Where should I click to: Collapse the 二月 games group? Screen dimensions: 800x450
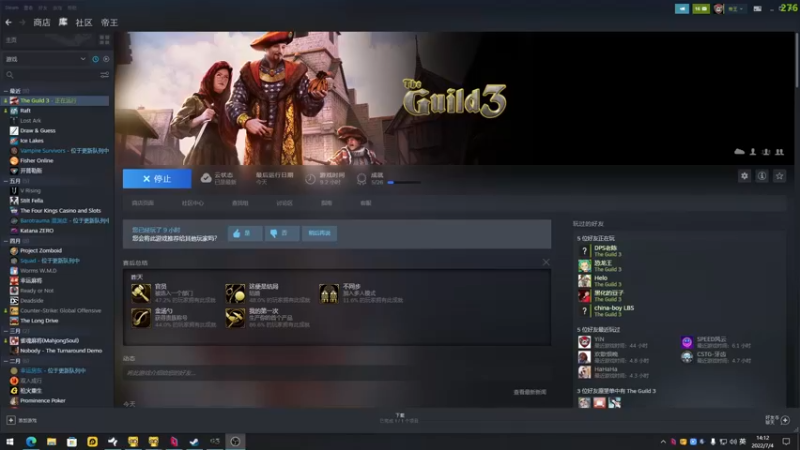click(x=6, y=361)
